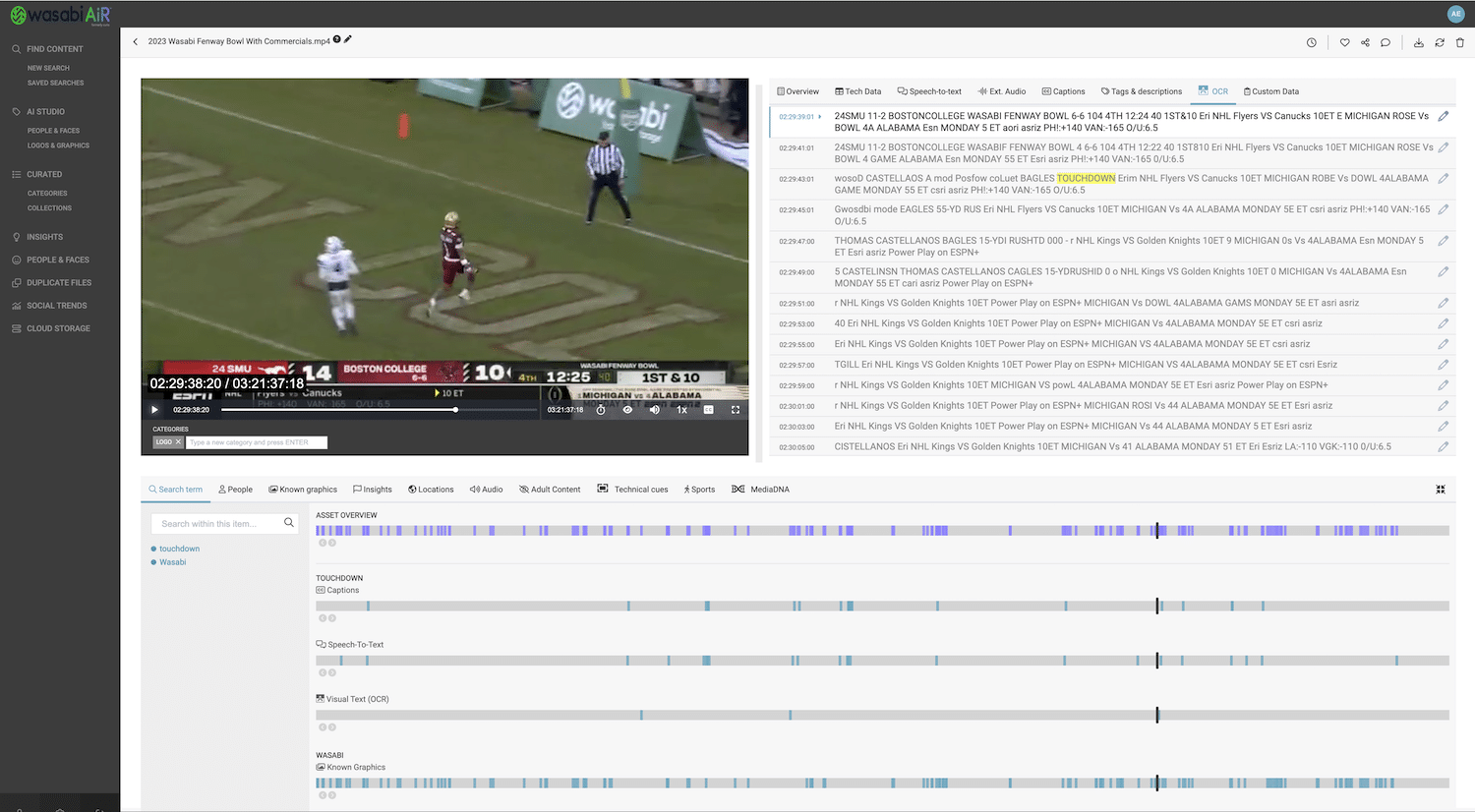1475x812 pixels.
Task: Edit OCR entry at 02:29:39:01
Action: 1444,116
